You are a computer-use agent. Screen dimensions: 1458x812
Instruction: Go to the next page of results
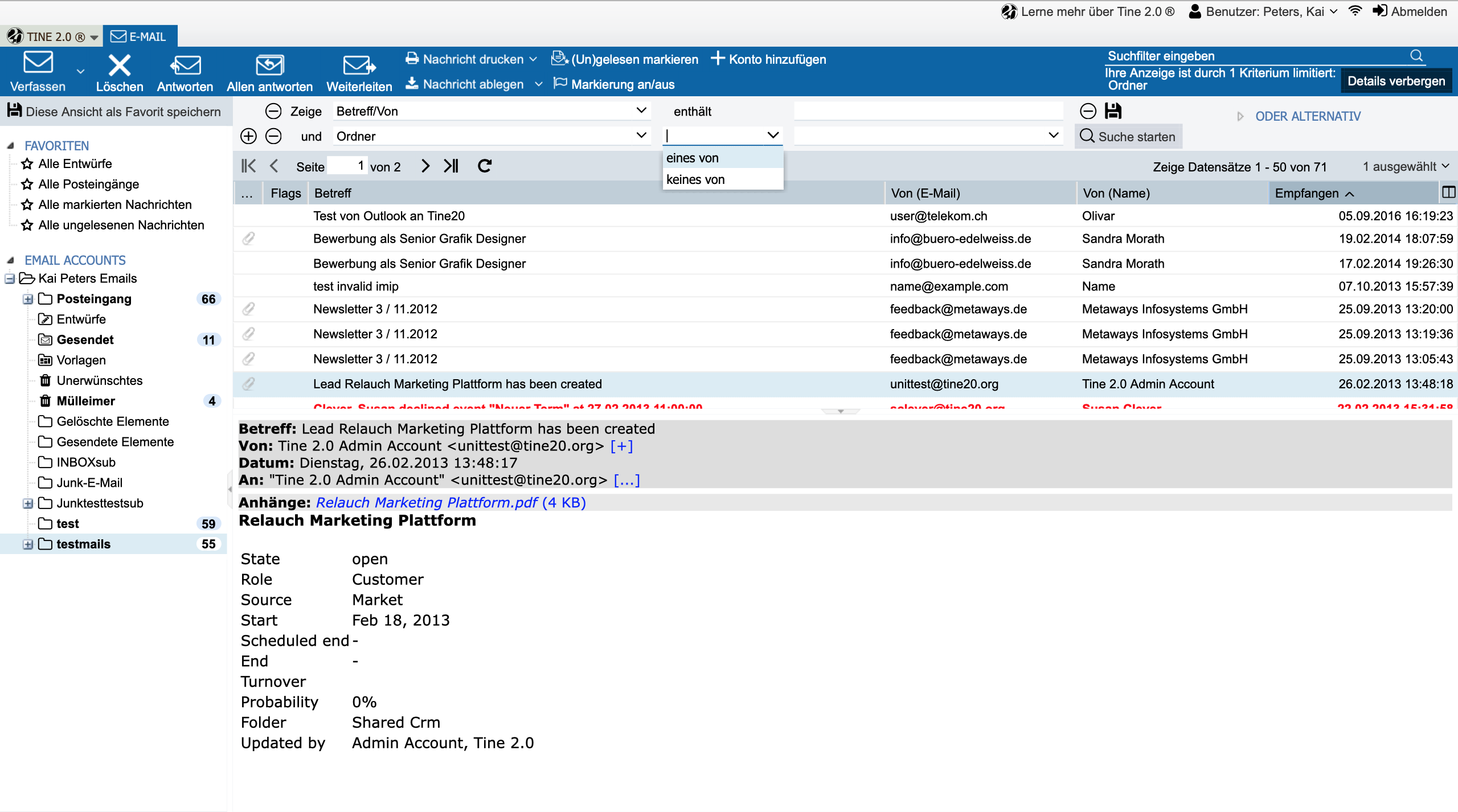click(425, 166)
